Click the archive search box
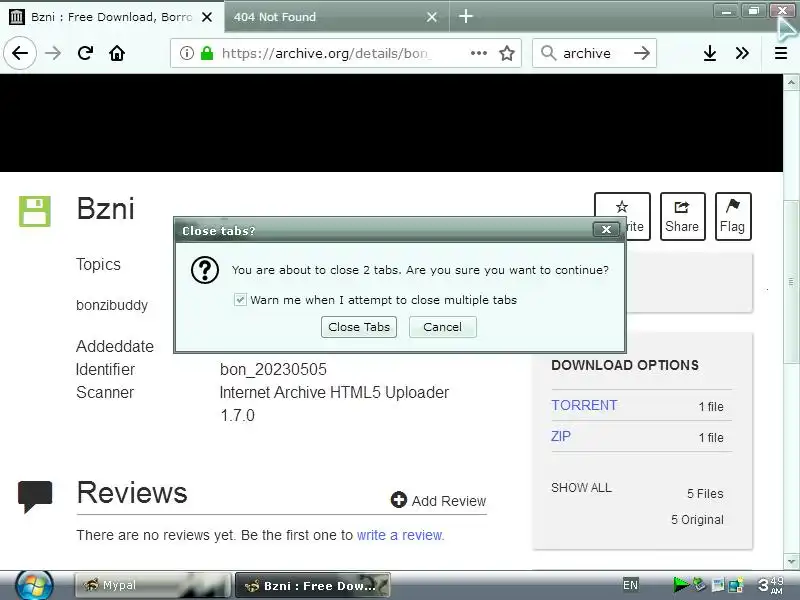The width and height of the screenshot is (800, 600). [x=594, y=53]
